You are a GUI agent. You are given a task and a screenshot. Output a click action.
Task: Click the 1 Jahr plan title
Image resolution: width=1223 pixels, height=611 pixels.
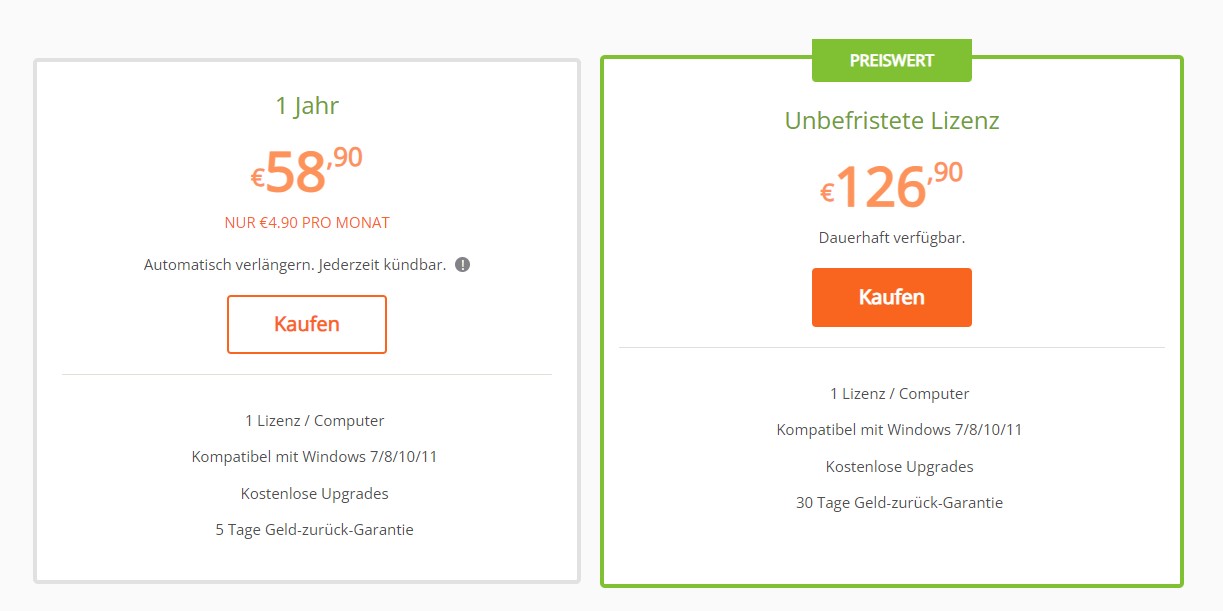307,106
